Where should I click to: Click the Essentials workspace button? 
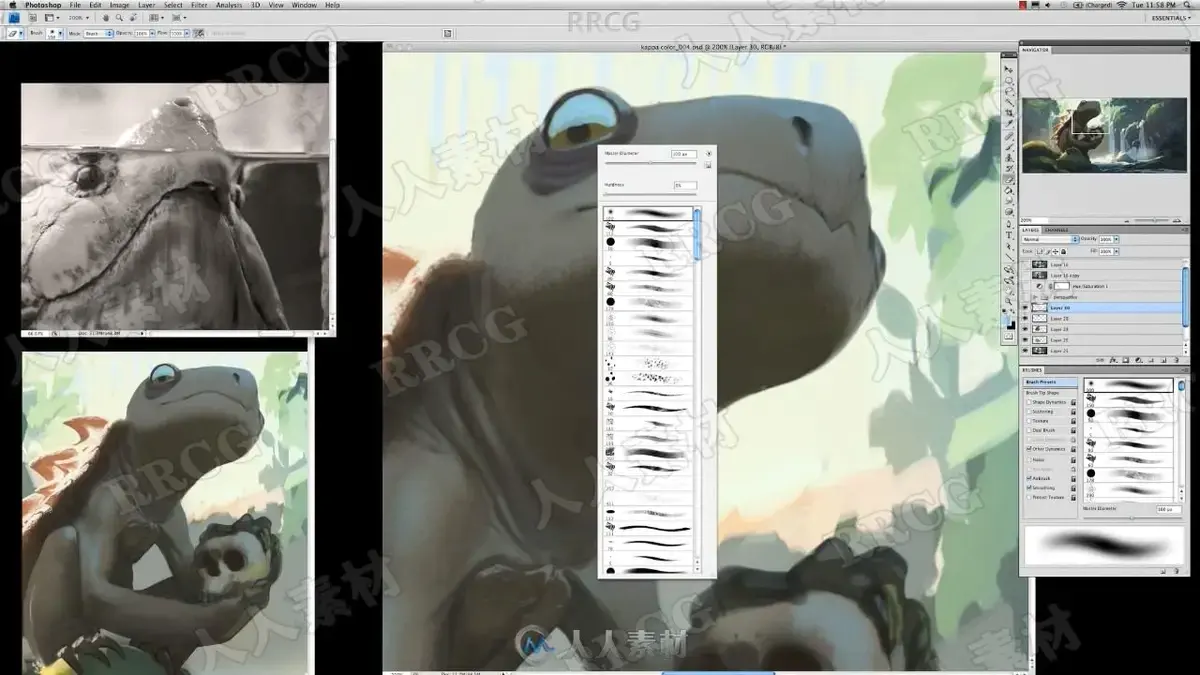(x=1170, y=18)
